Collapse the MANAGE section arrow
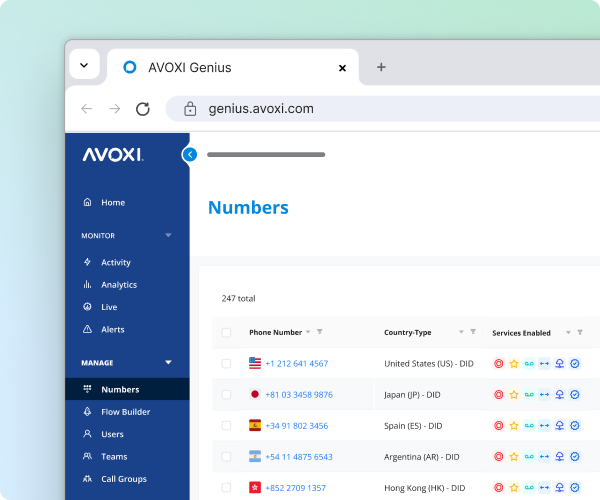The height and width of the screenshot is (500, 600). click(168, 363)
